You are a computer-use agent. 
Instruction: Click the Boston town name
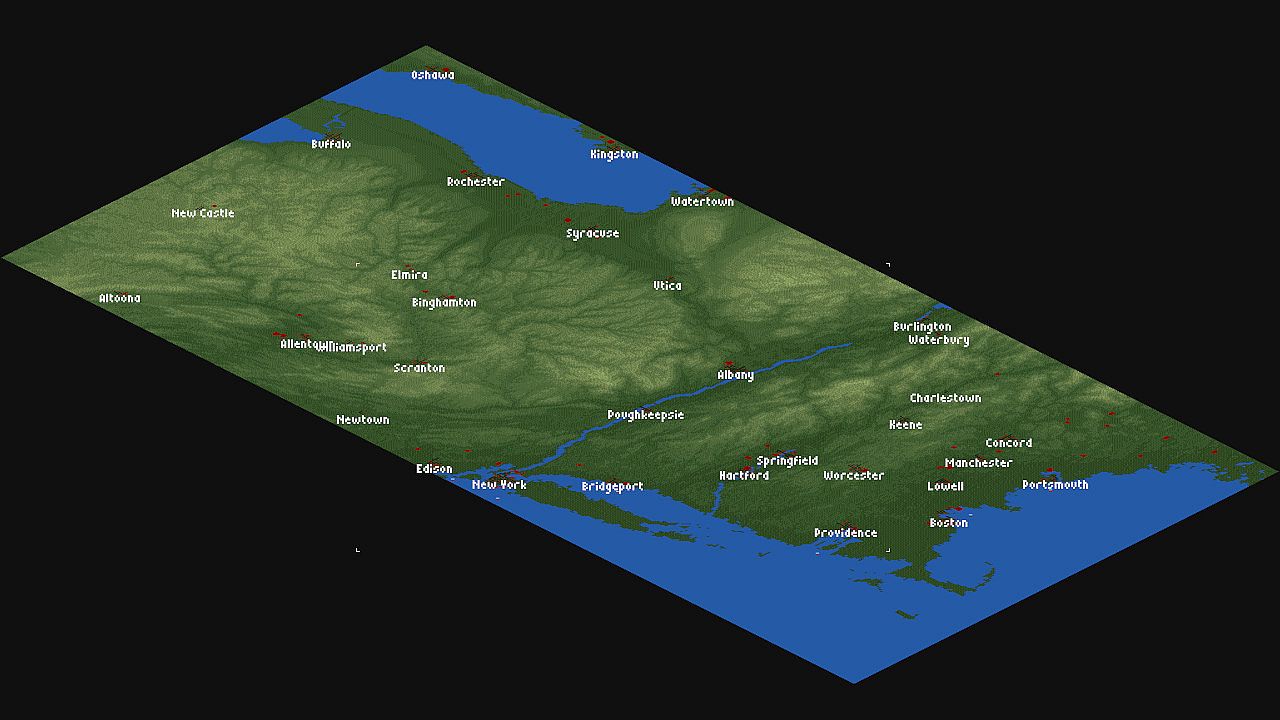pos(948,523)
